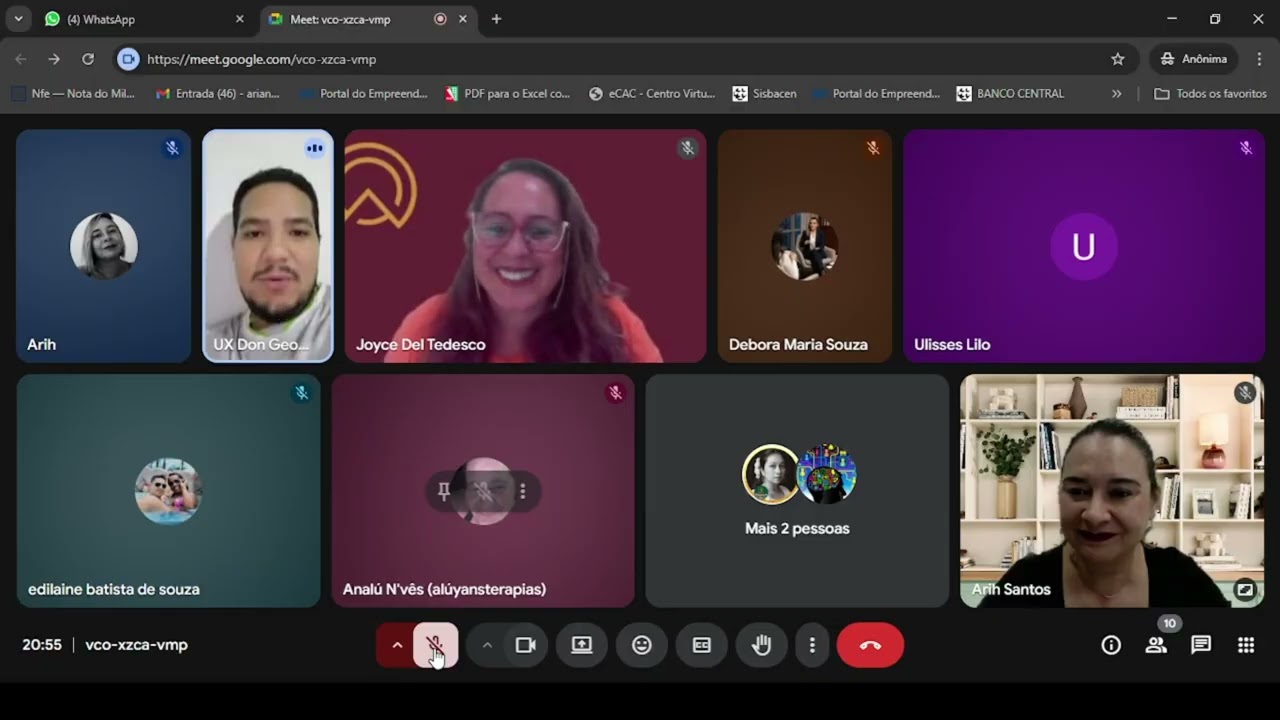Bookmark this page with star icon
Viewport: 1280px width, 720px height.
coord(1118,59)
